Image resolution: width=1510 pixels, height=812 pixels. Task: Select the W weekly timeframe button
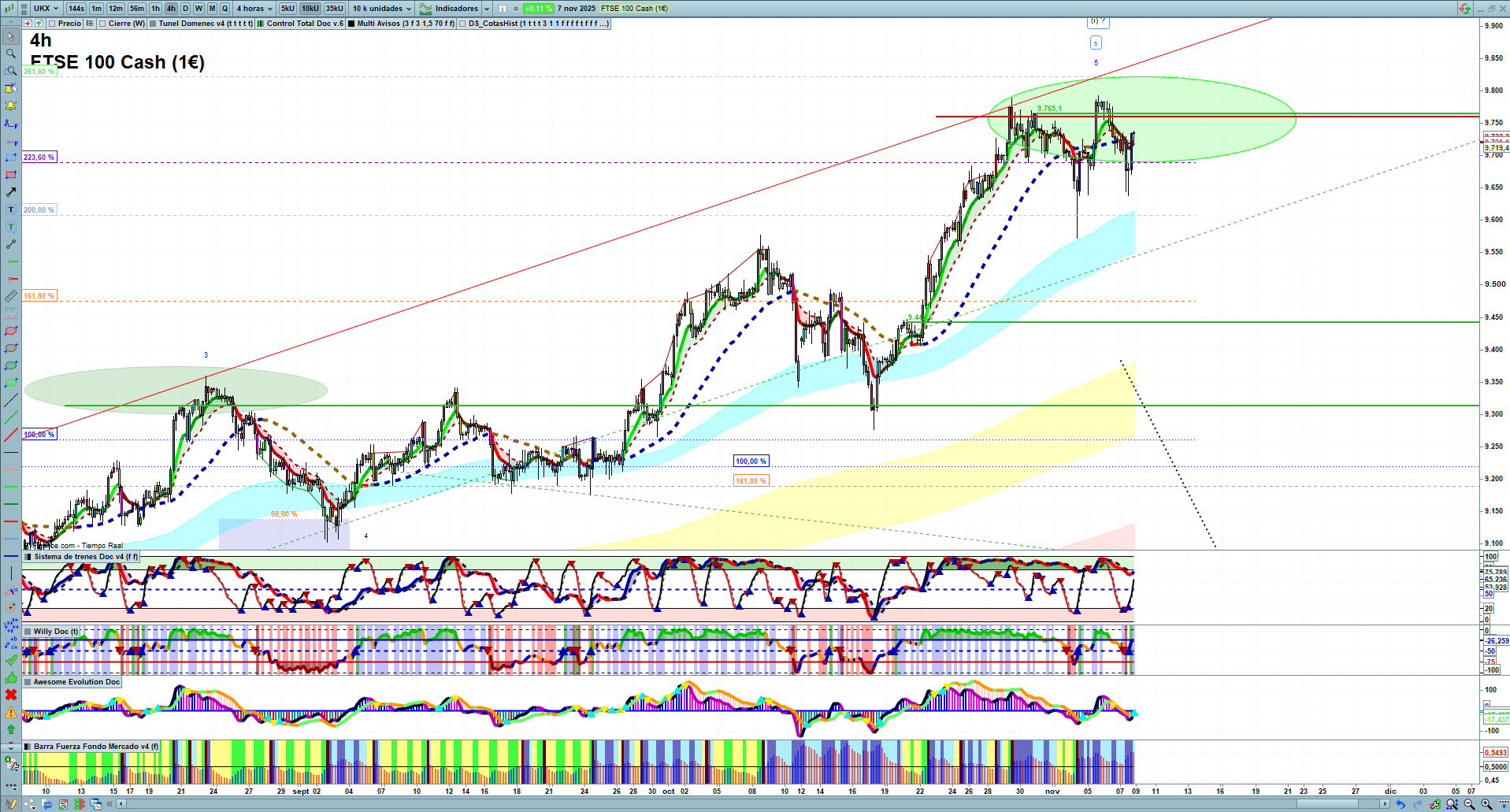198,9
